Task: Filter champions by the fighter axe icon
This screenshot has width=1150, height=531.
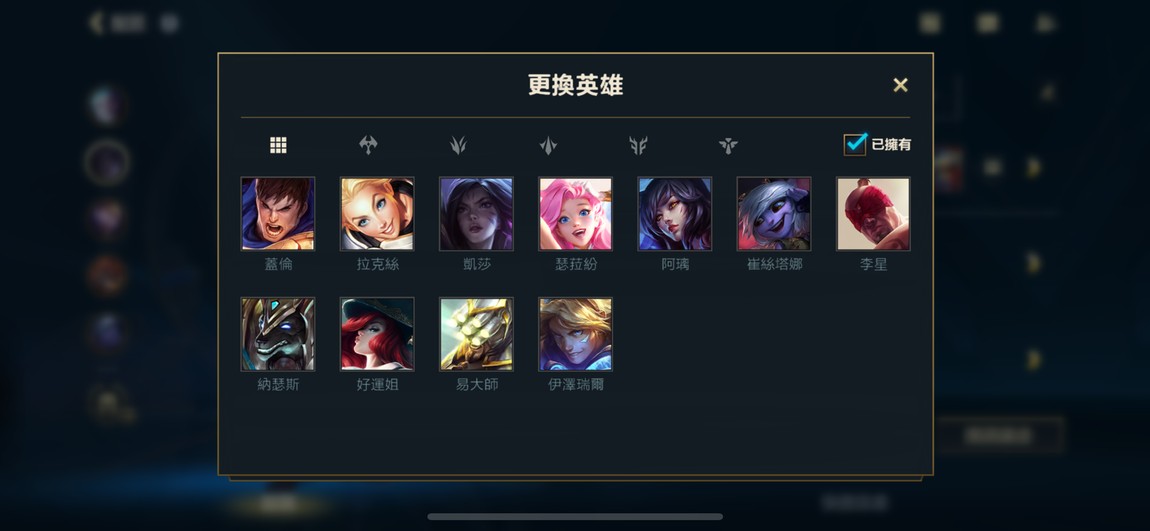Action: pyautogui.click(x=368, y=145)
